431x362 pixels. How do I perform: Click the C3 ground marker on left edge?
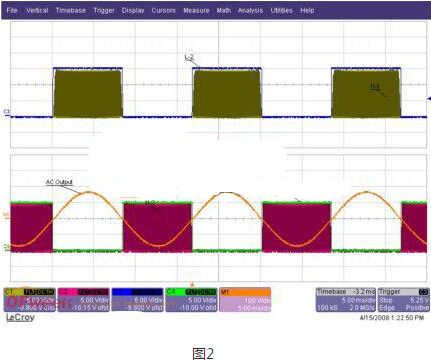(6, 112)
